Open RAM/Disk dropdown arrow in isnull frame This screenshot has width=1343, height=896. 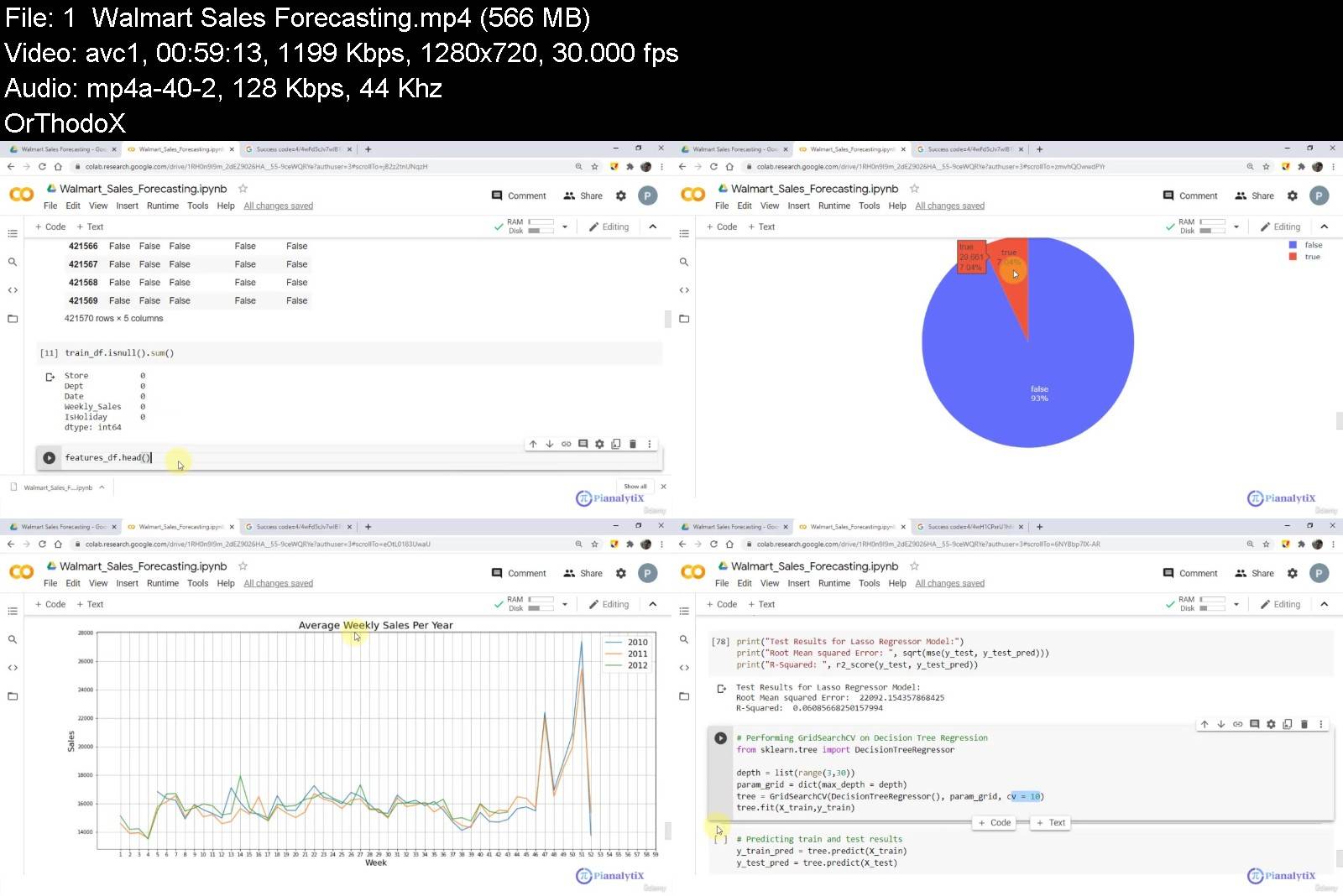[565, 227]
